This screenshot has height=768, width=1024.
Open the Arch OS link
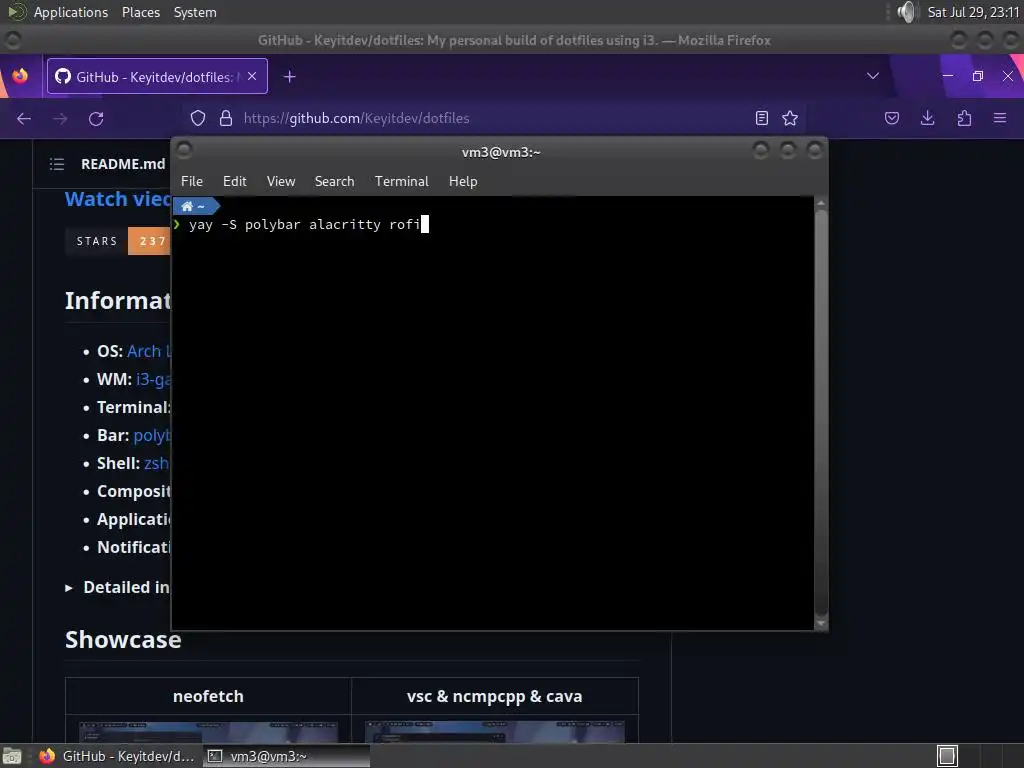pyautogui.click(x=149, y=351)
